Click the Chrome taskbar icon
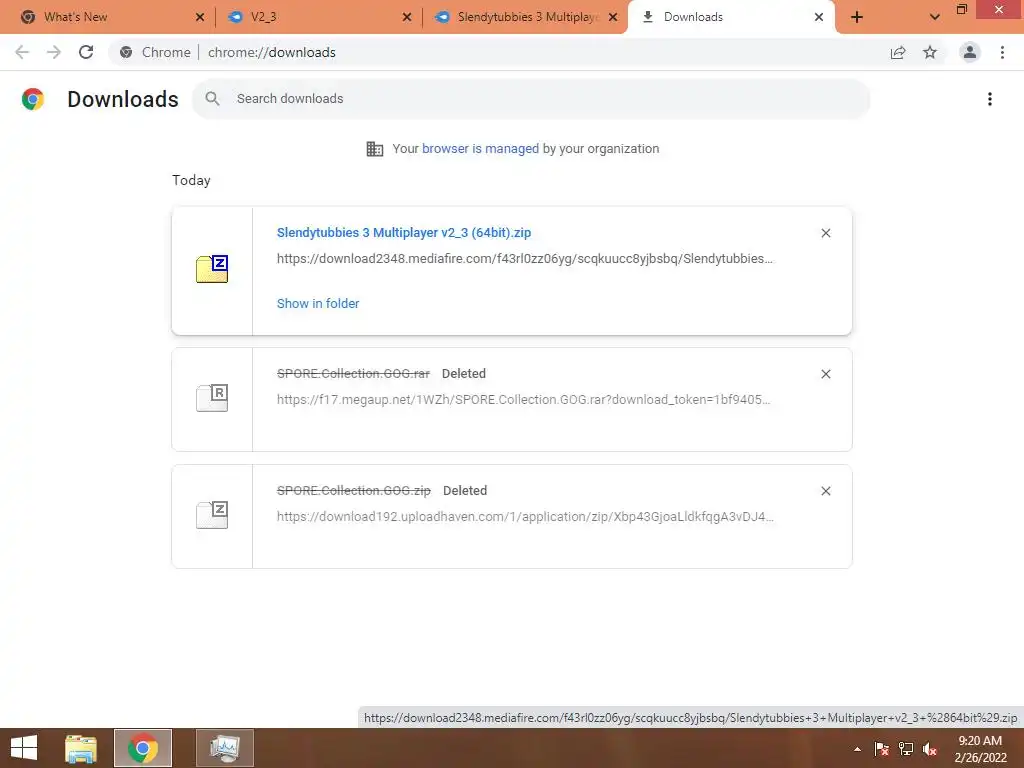This screenshot has height=768, width=1024. 143,748
